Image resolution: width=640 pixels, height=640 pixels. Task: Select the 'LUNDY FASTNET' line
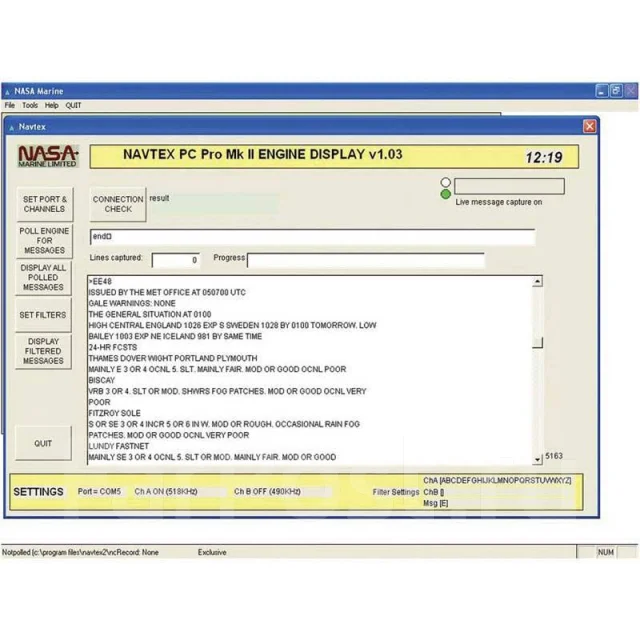tap(118, 446)
